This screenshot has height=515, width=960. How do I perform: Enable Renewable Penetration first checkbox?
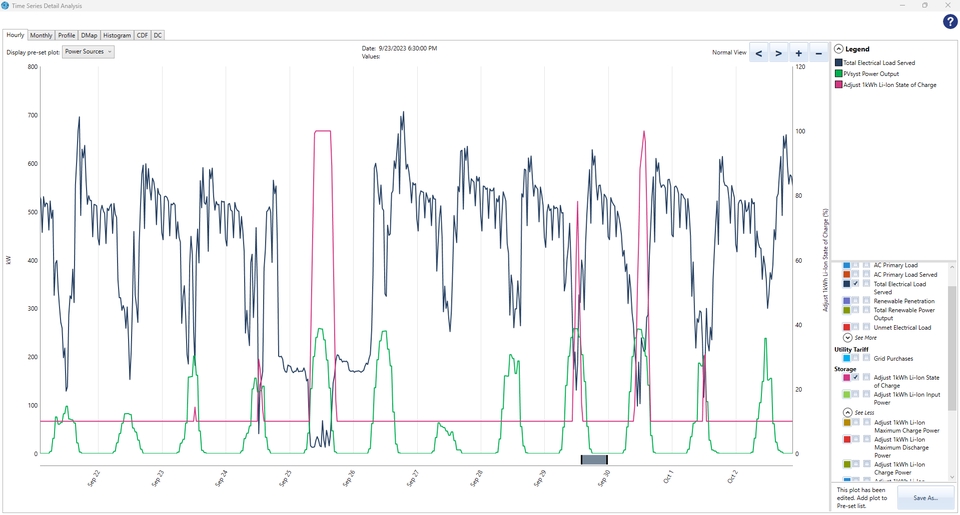(x=856, y=301)
